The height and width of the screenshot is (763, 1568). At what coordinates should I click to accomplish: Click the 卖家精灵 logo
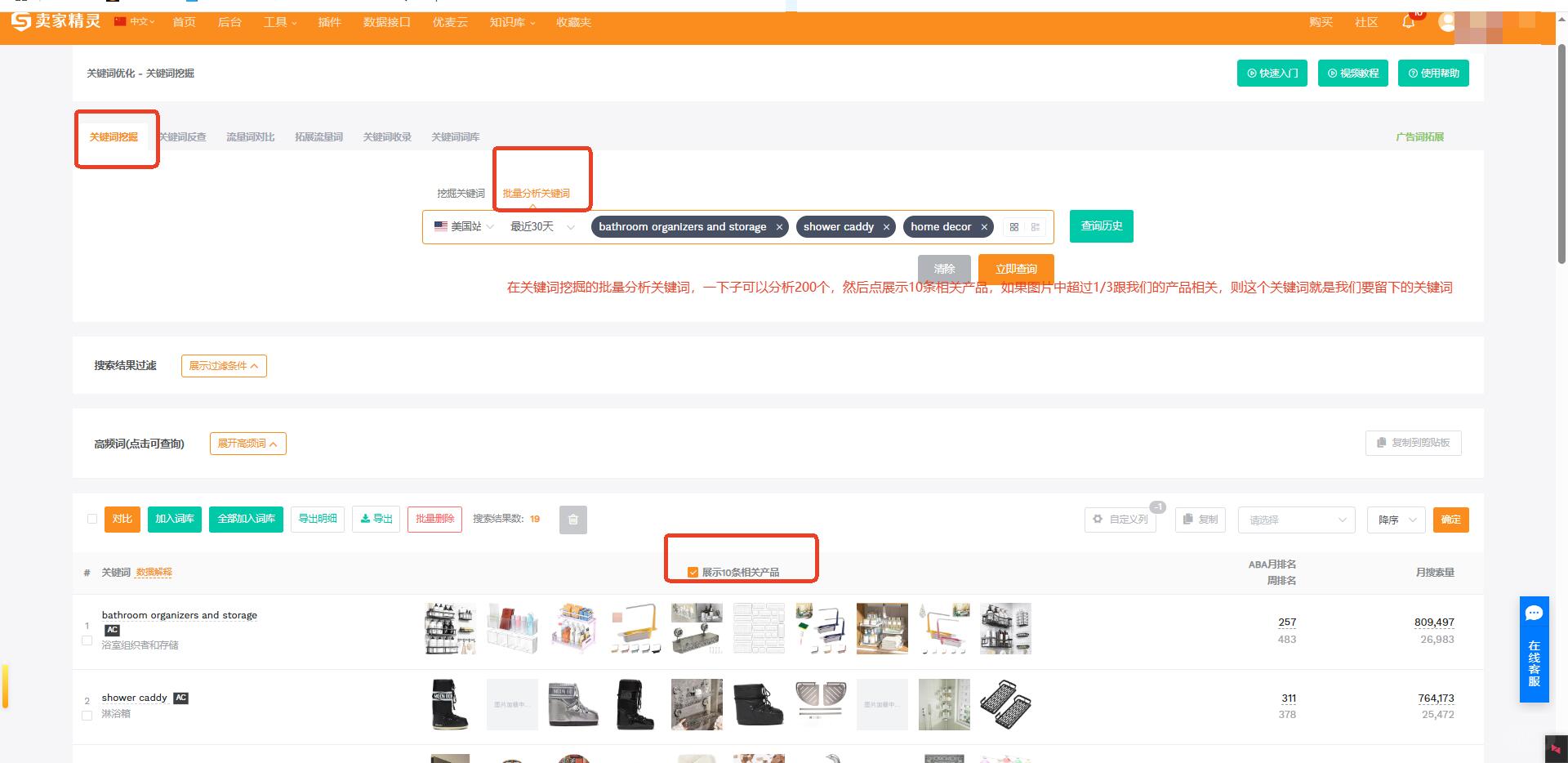tap(56, 21)
